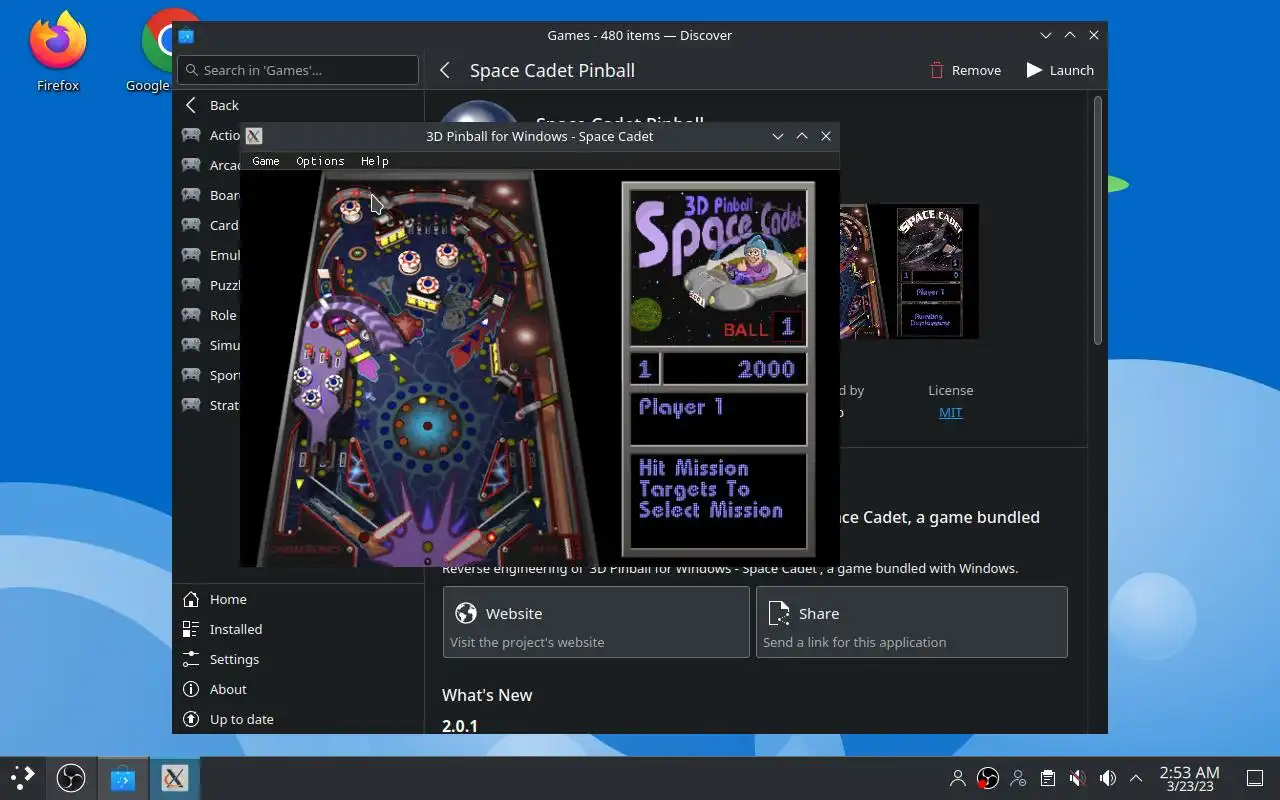Viewport: 1280px width, 800px height.
Task: Select the Card games category icon
Action: [191, 225]
